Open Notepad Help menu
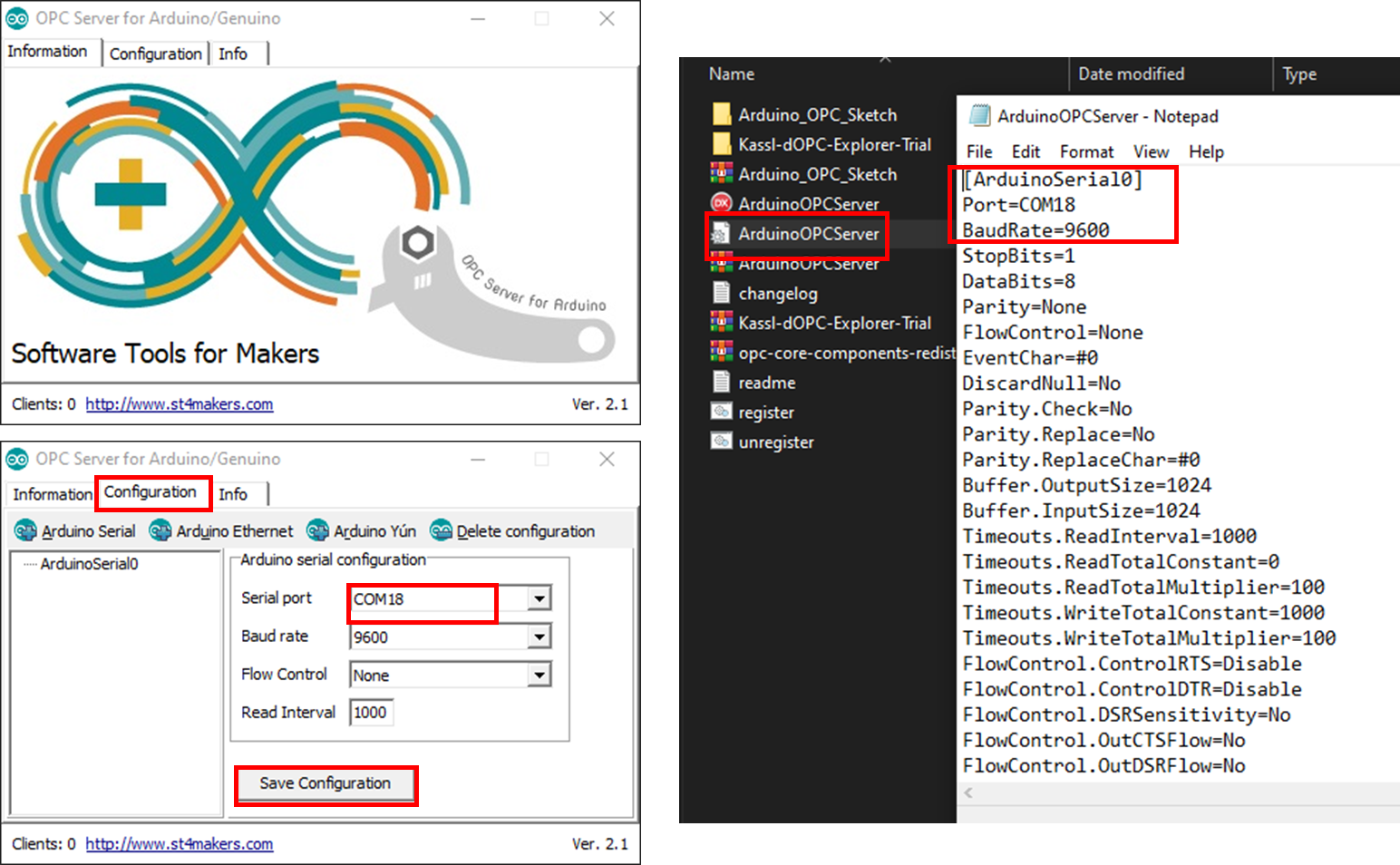 click(1206, 151)
